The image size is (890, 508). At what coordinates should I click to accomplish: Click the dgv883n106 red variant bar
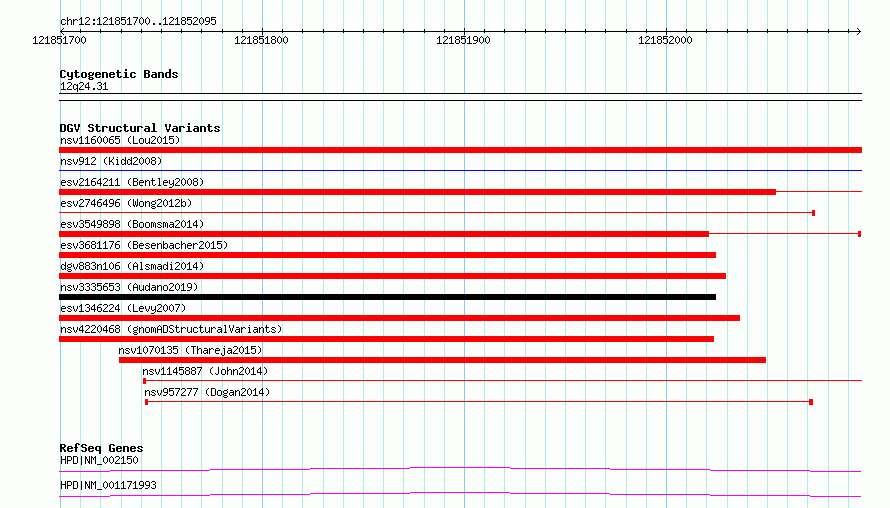[392, 276]
